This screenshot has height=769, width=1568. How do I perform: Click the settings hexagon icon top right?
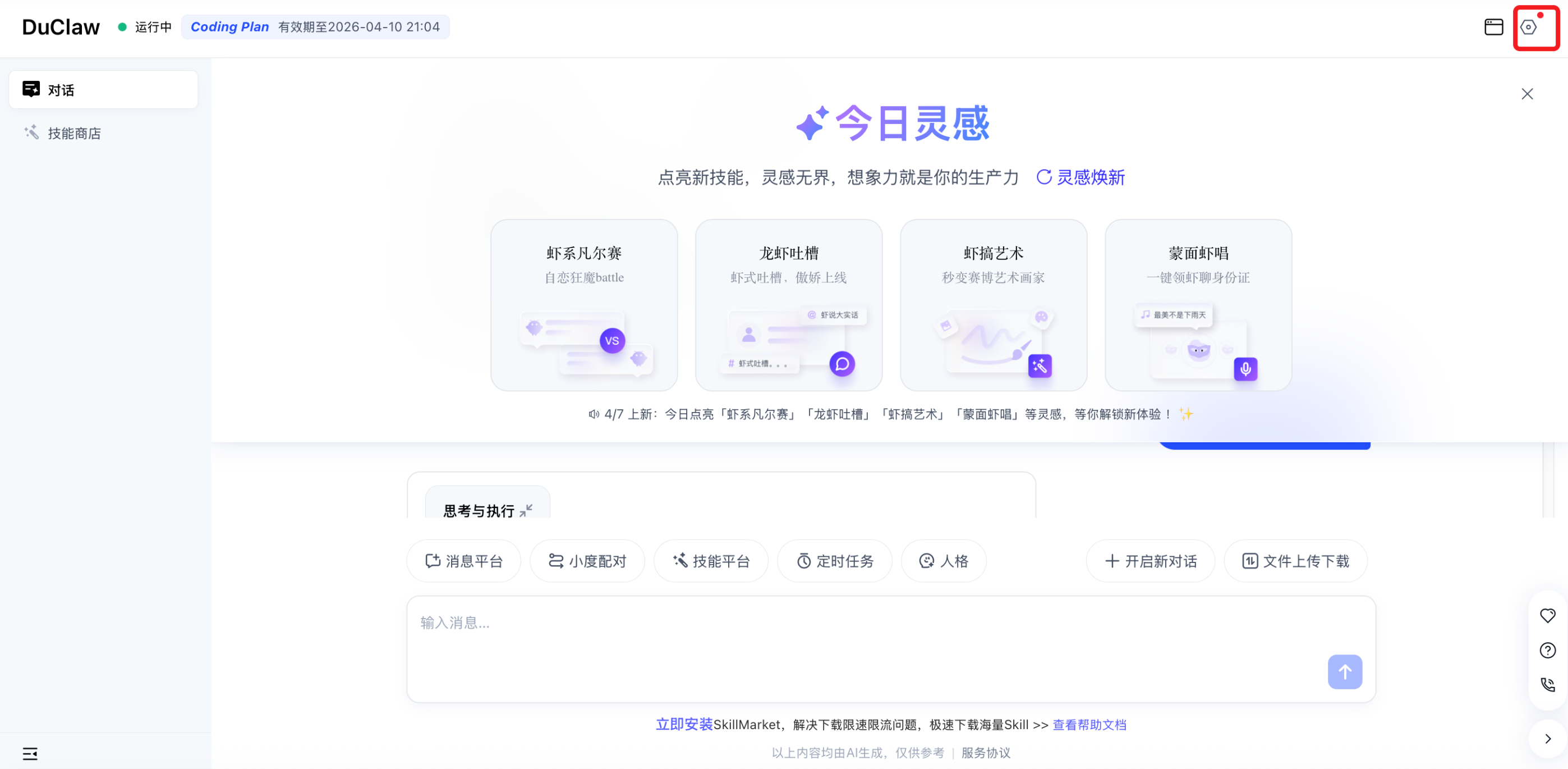(1528, 28)
